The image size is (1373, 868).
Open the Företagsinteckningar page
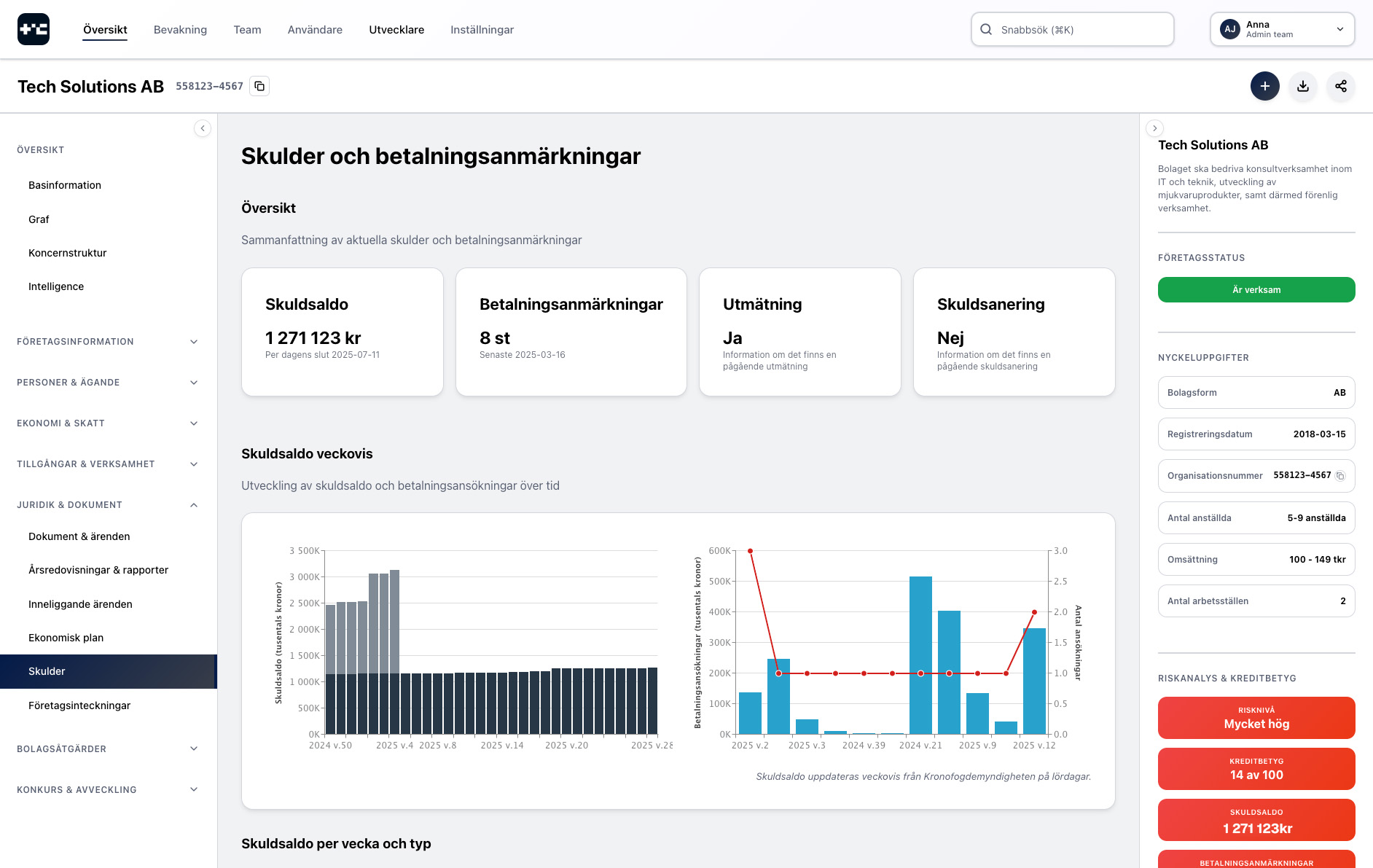click(79, 705)
